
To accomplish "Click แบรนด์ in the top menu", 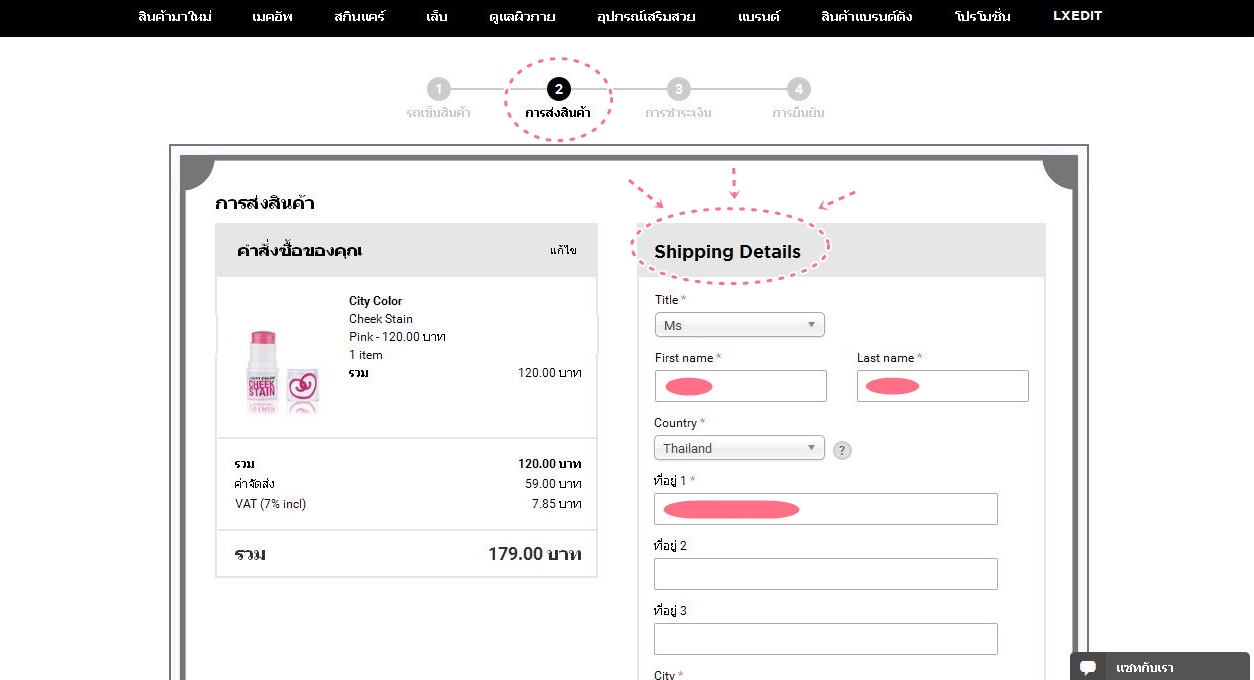I will tap(759, 17).
